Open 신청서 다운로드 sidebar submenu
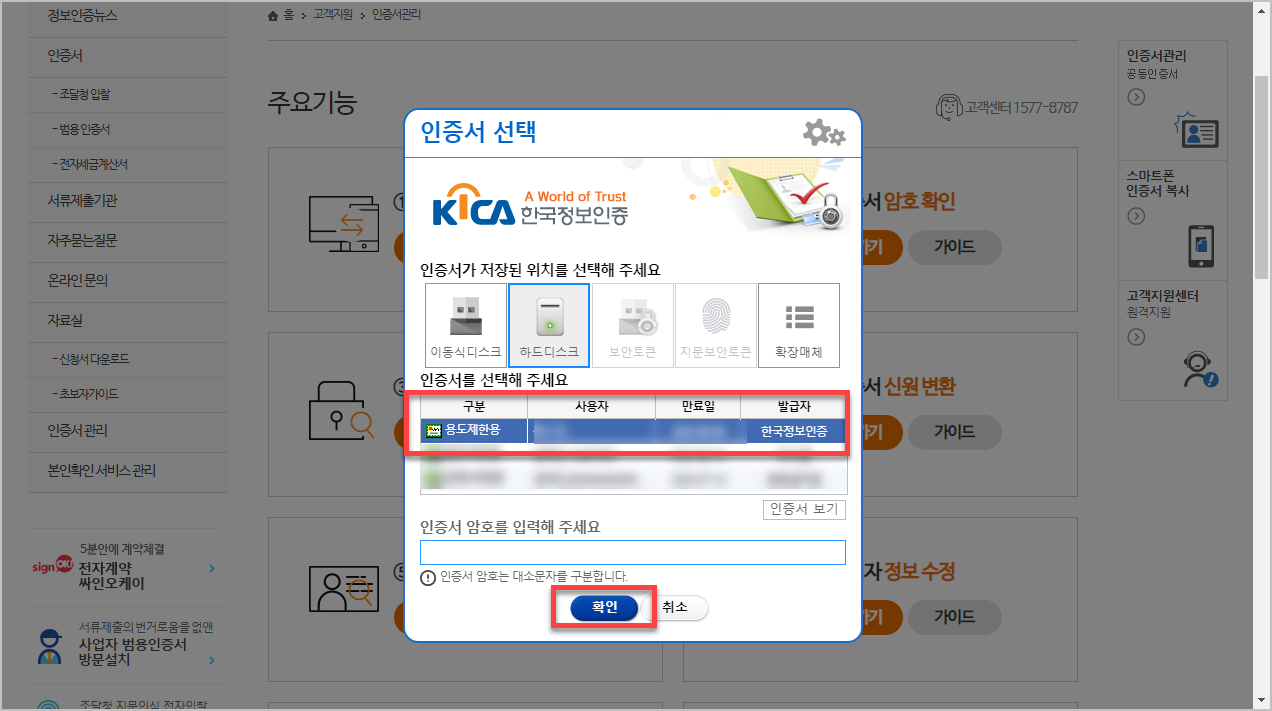 [91, 358]
